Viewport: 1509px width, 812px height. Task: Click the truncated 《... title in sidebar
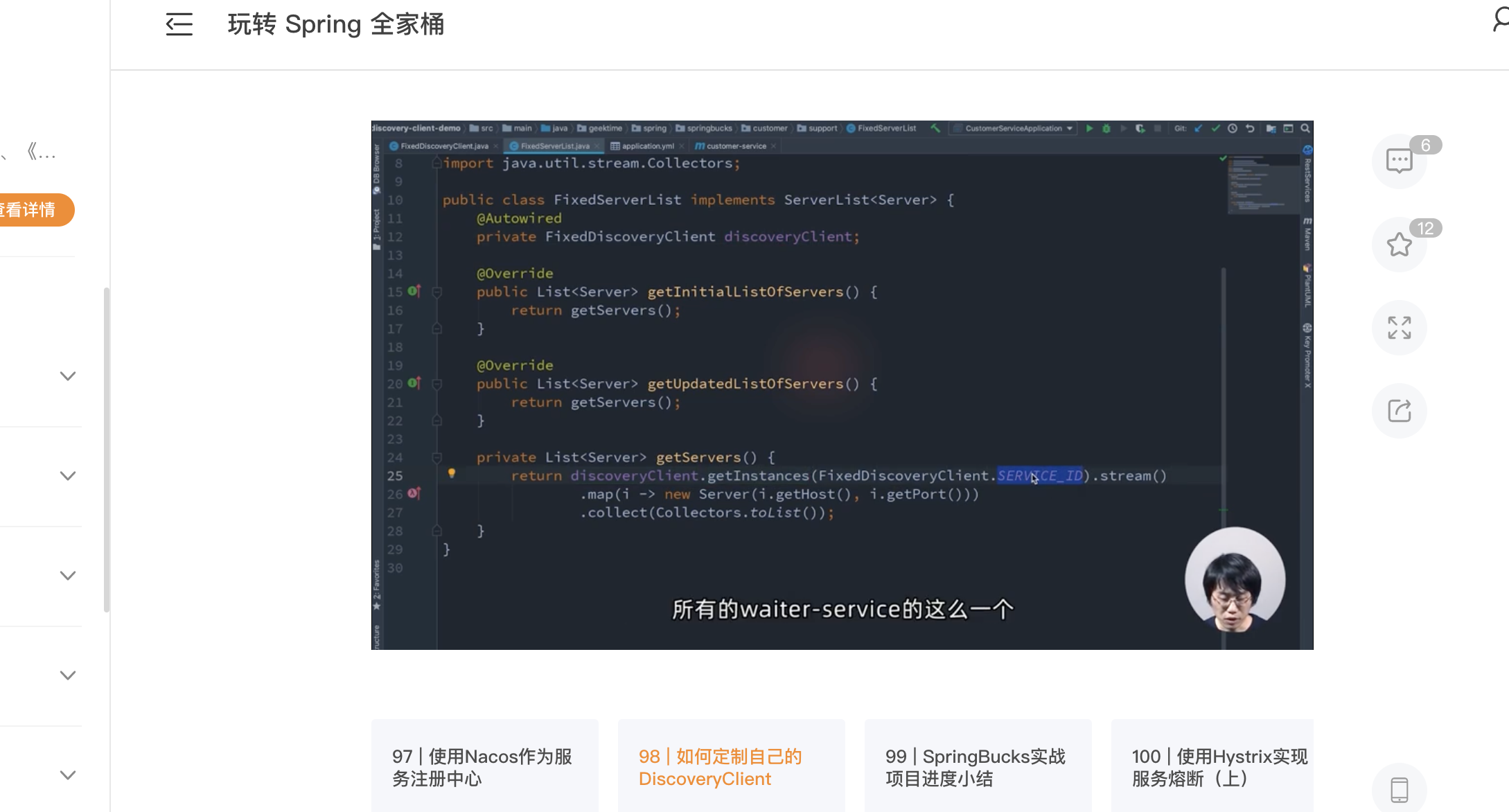[42, 152]
